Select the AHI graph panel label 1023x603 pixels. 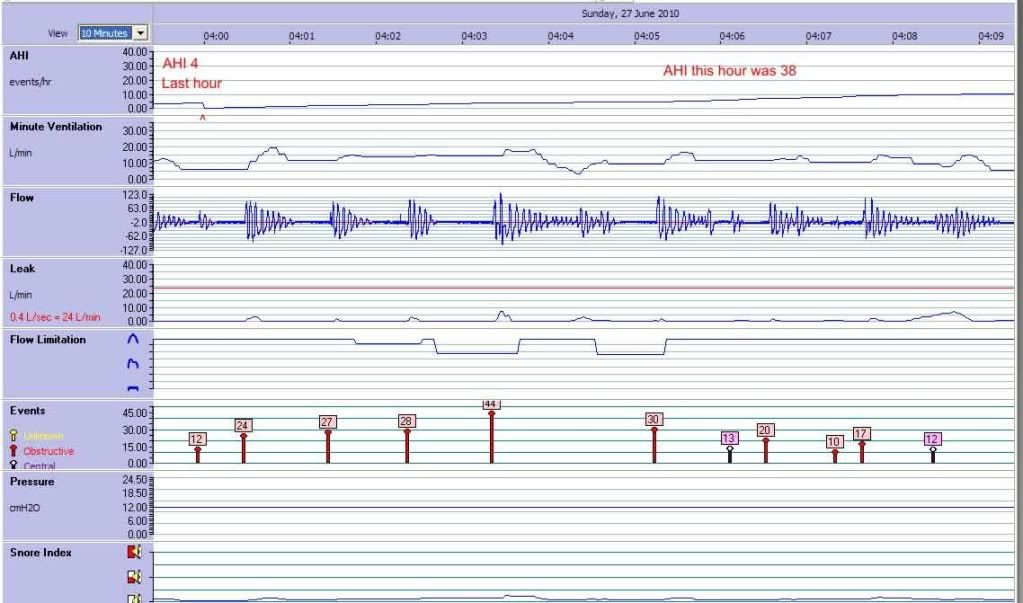(x=19, y=55)
